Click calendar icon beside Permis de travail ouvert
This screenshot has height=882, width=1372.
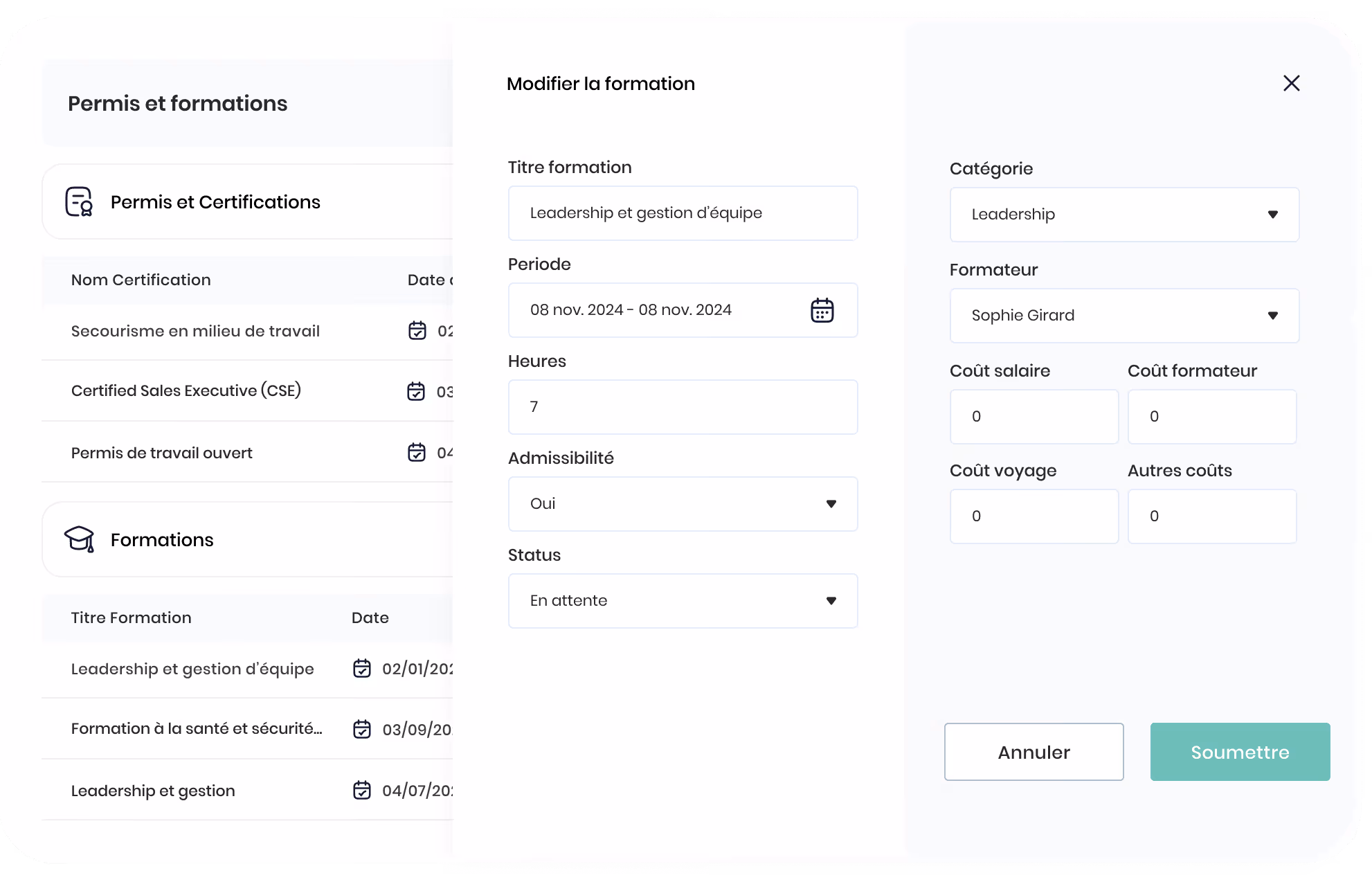coord(417,452)
